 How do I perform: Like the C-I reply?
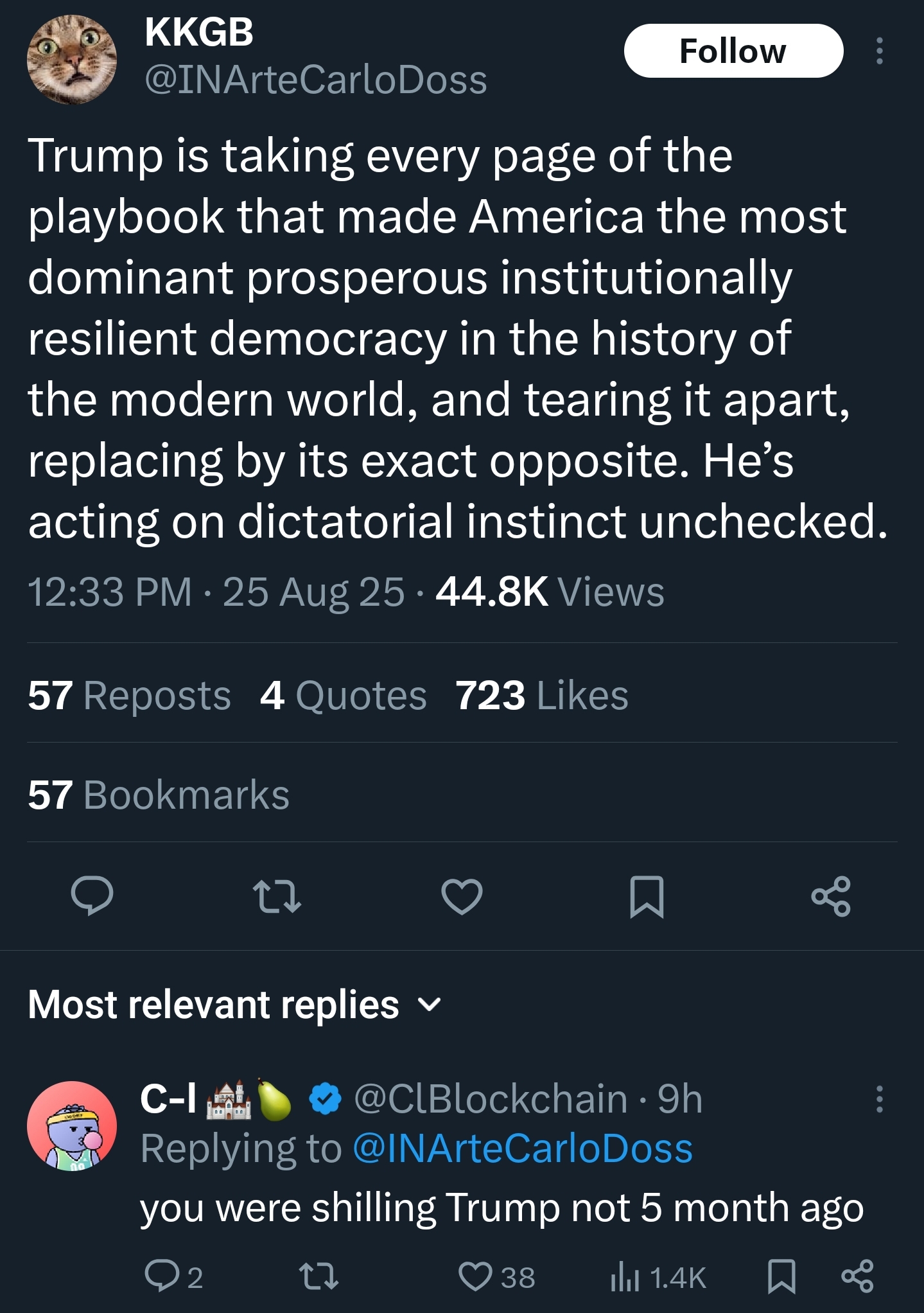[x=475, y=1276]
